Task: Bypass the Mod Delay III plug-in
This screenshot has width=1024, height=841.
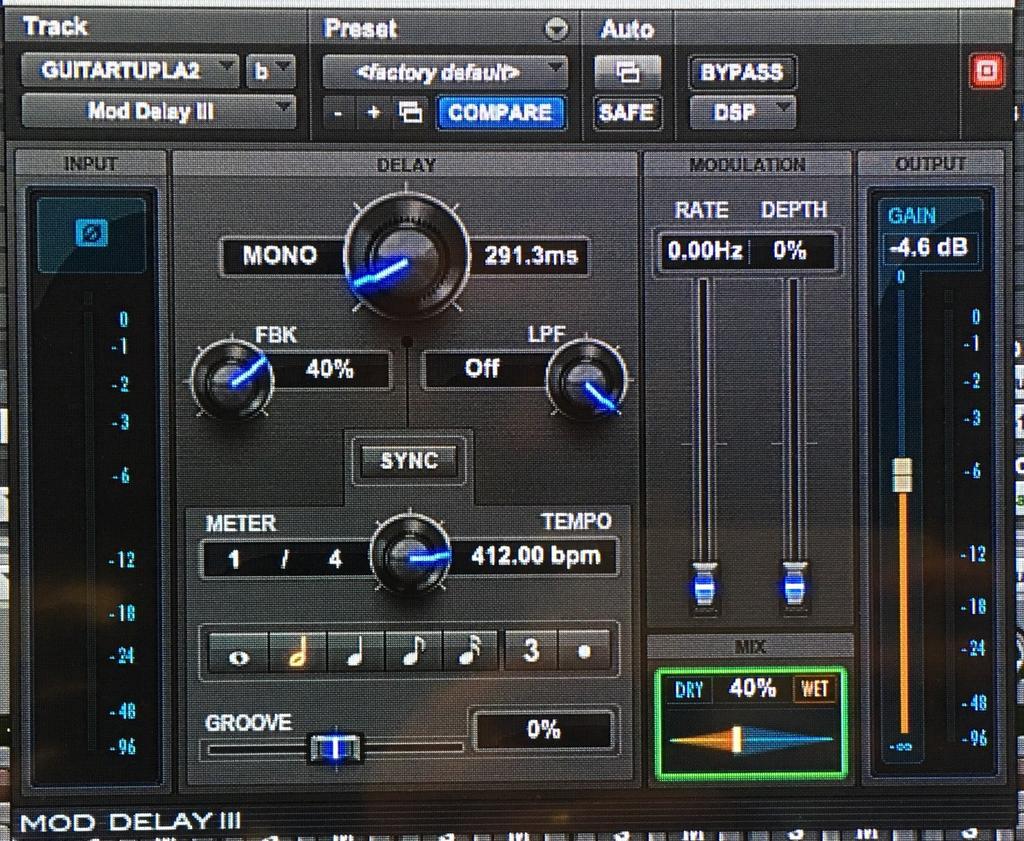Action: (742, 72)
